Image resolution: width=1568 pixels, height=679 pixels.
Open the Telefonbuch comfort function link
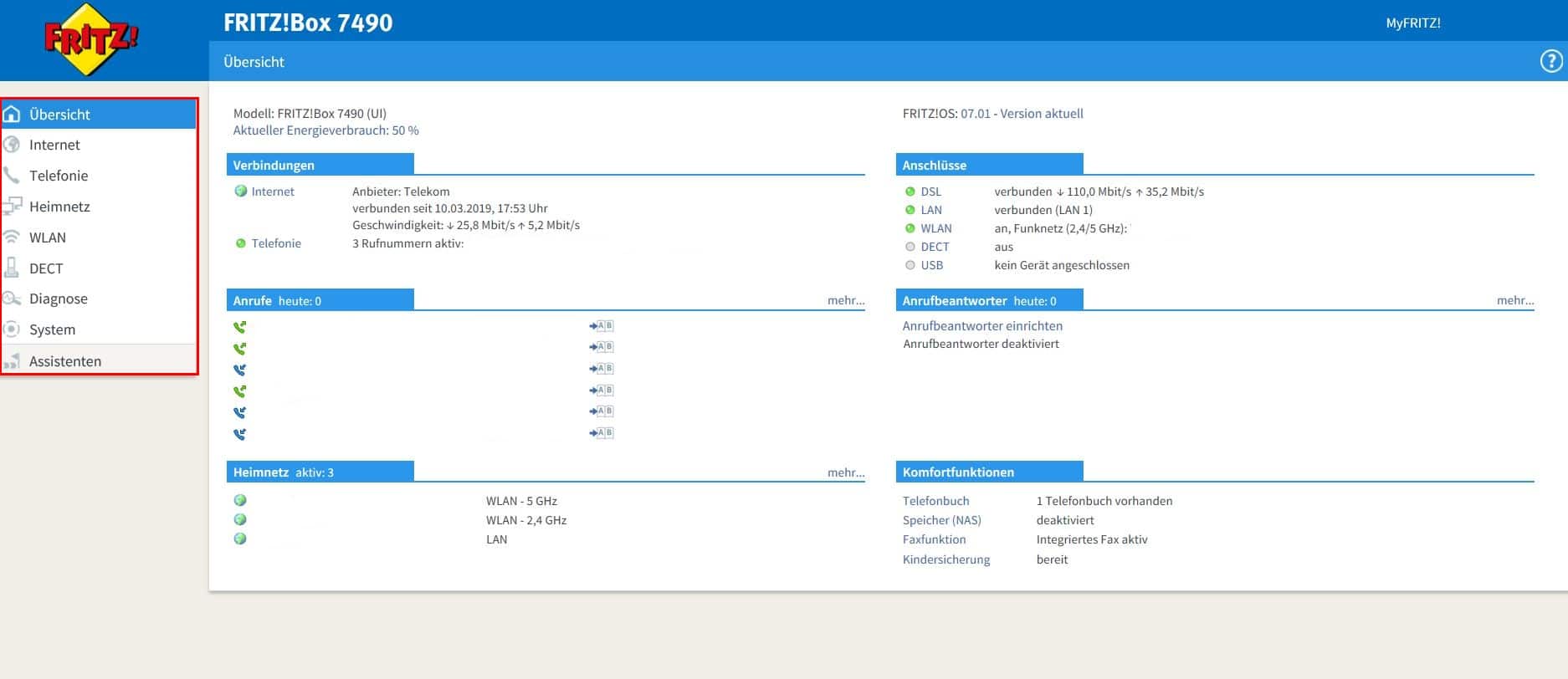[935, 501]
